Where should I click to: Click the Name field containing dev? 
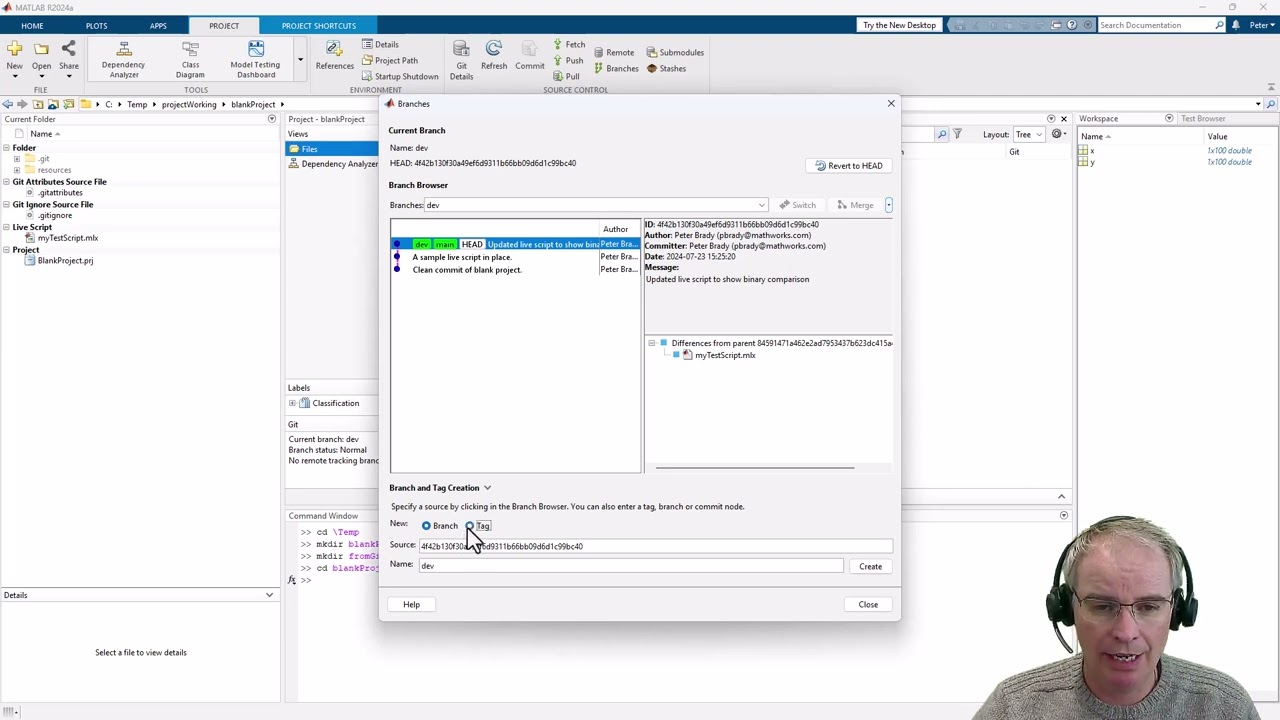click(631, 566)
